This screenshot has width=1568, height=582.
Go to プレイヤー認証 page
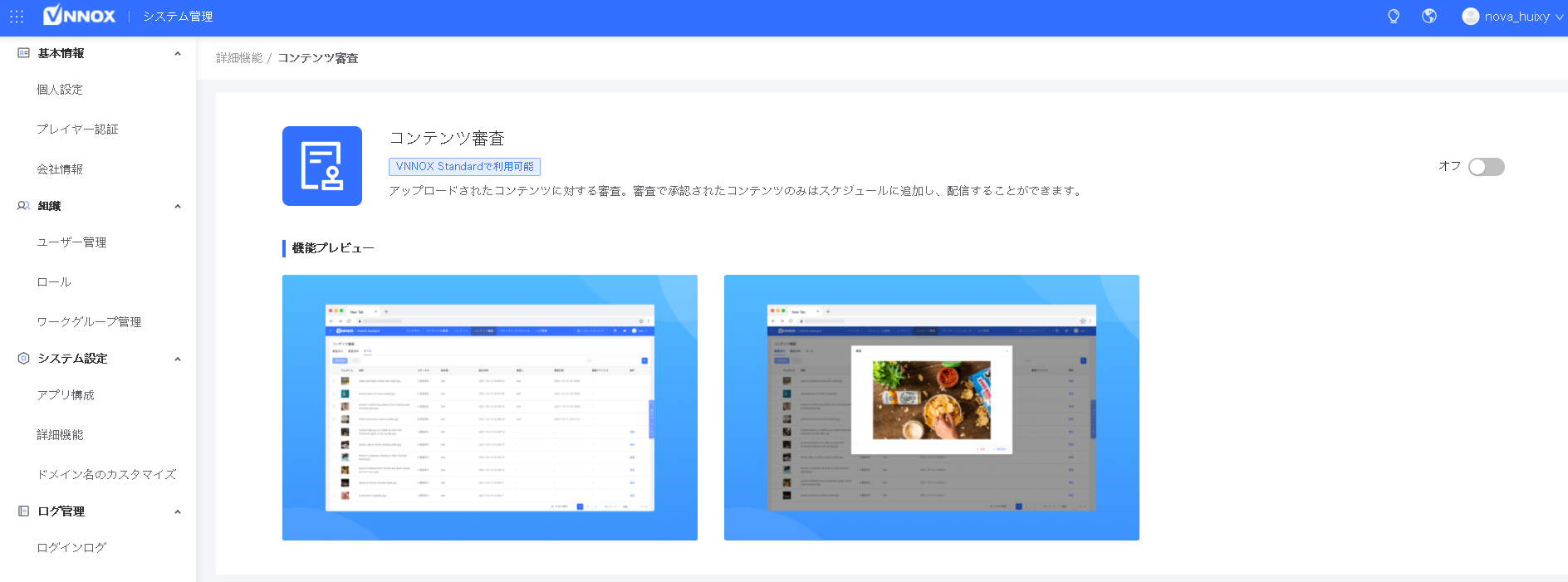77,130
